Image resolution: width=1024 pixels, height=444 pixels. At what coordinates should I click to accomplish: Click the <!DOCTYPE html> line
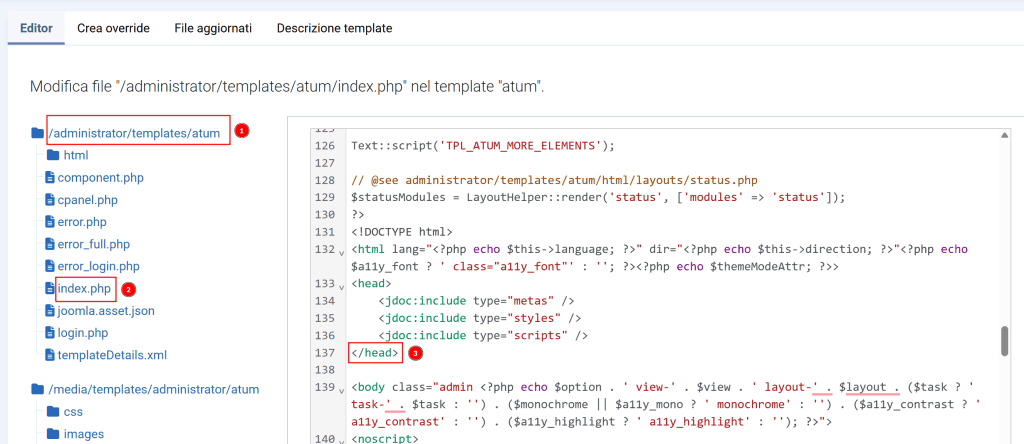point(402,232)
